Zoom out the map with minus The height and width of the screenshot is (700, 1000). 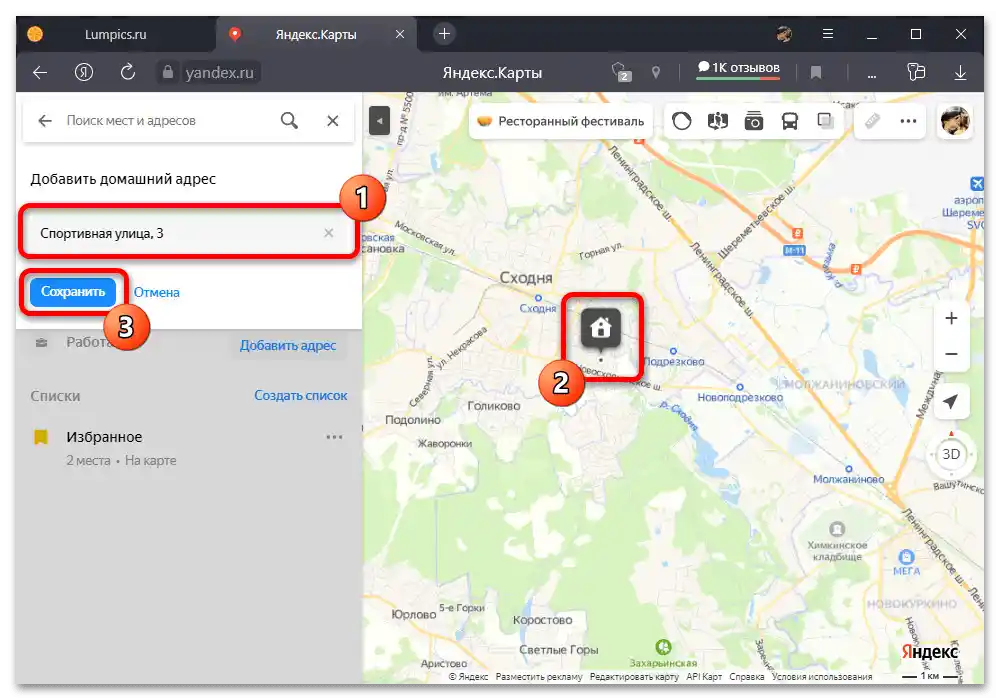coord(951,354)
